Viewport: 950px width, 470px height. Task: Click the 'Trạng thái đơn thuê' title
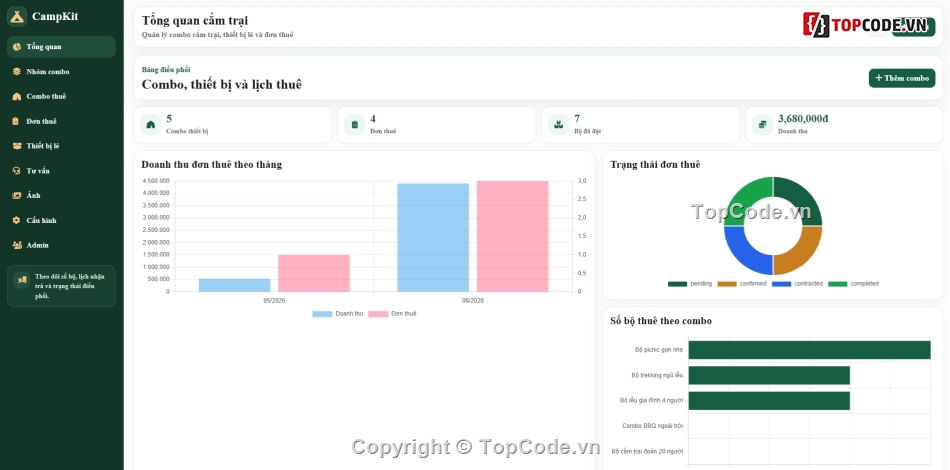tap(655, 164)
